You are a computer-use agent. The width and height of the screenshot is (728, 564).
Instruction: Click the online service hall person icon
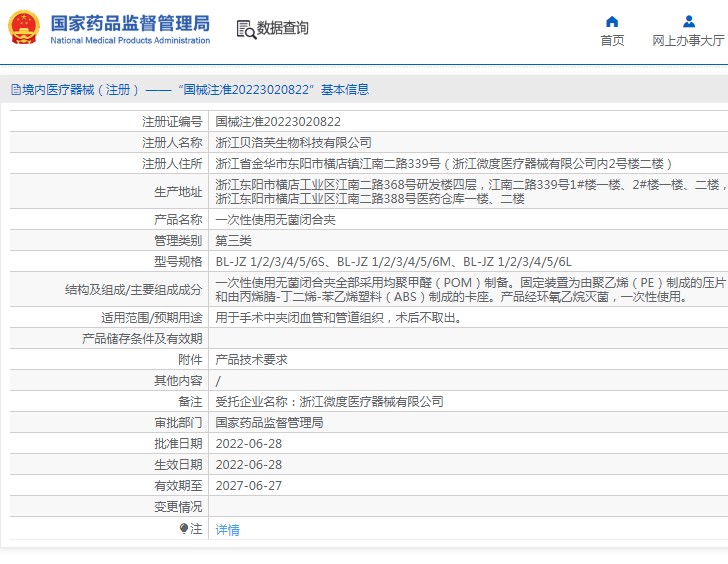pos(689,21)
